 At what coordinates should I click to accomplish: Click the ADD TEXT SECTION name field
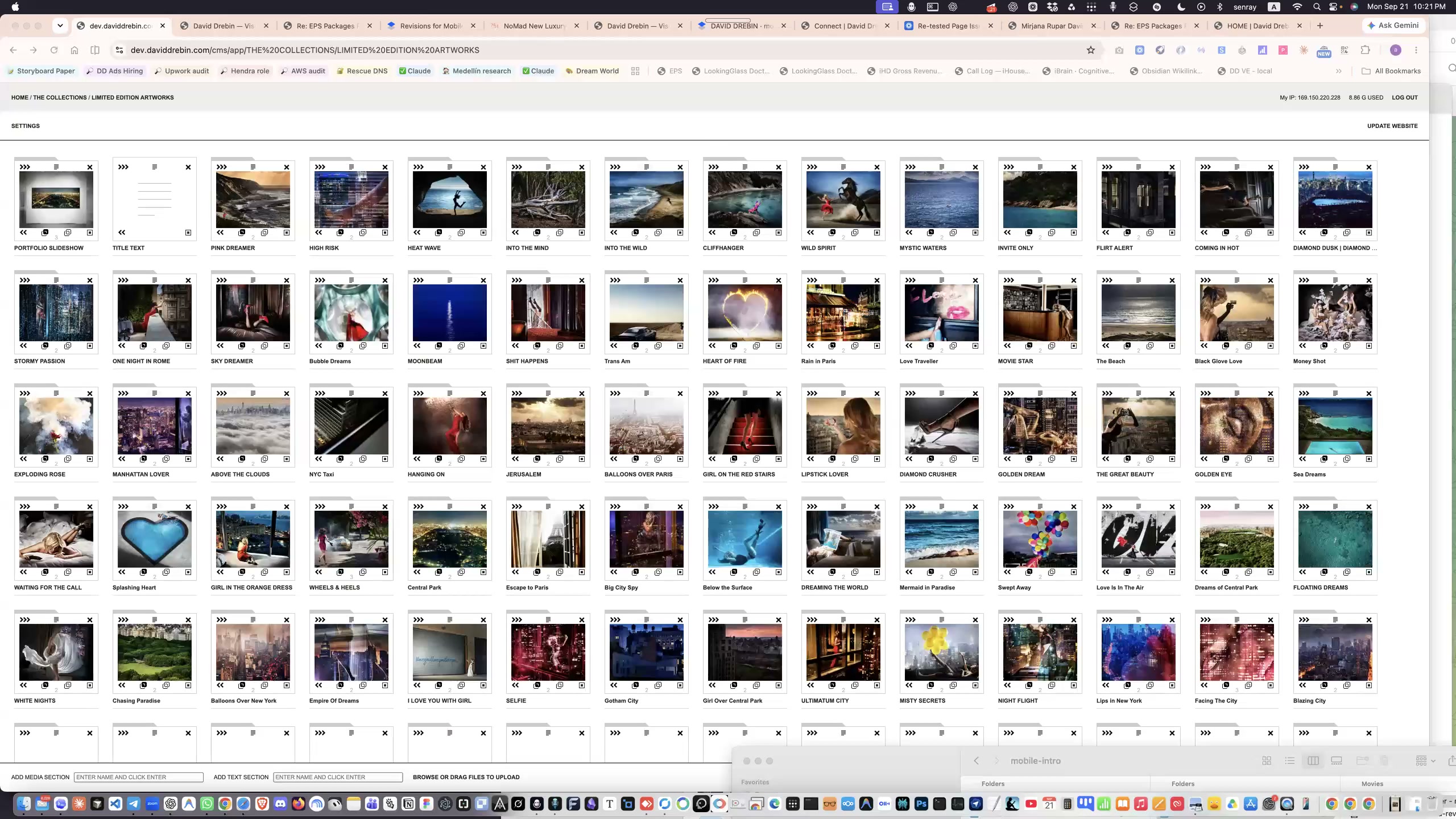(x=338, y=777)
